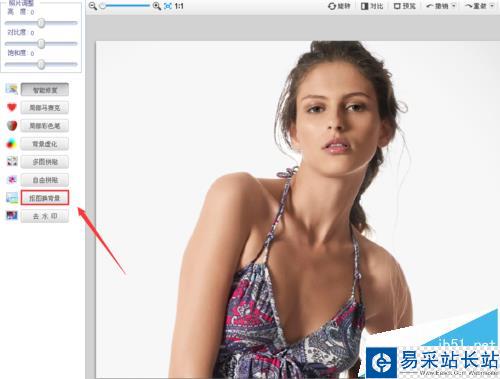Open the 多图拼贴 multi-image collage button
Screen dimensions: 500x379
click(45, 162)
